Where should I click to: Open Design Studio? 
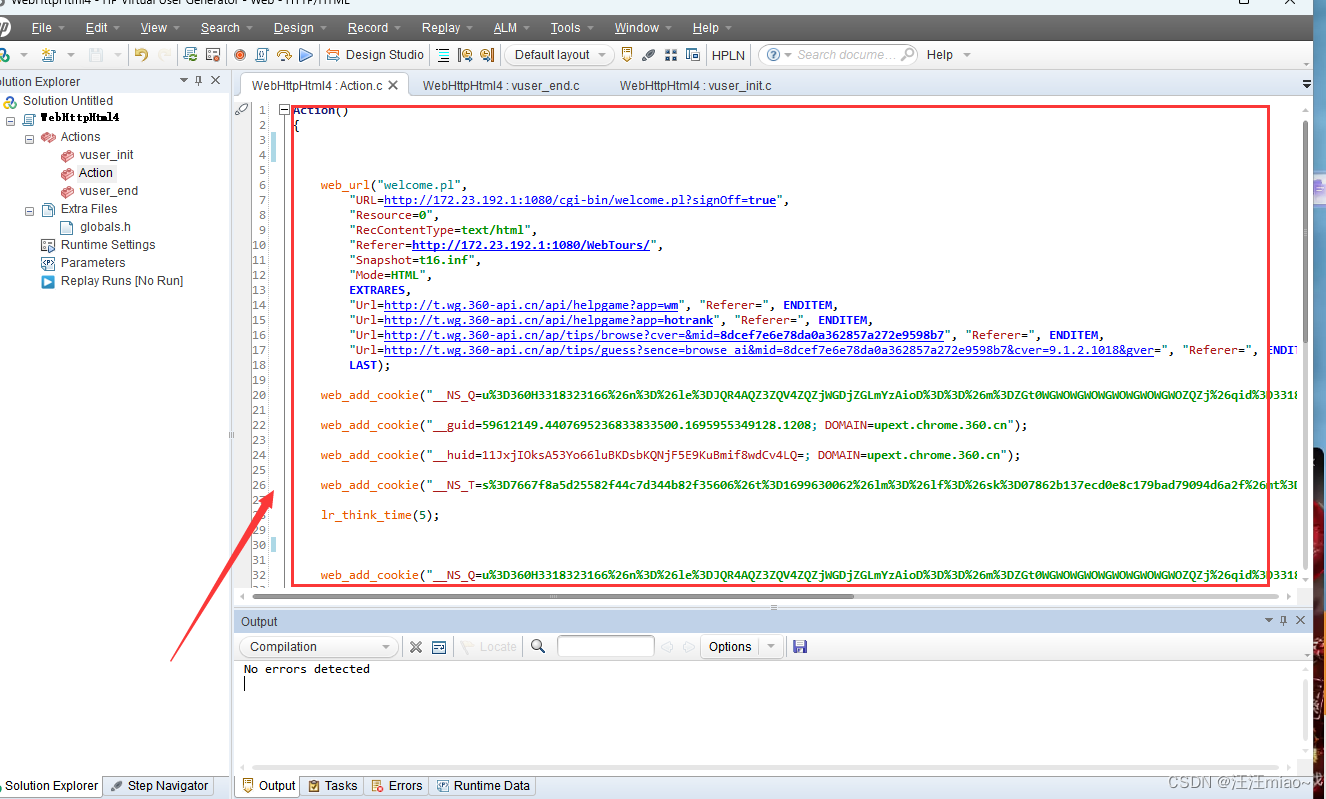click(375, 55)
